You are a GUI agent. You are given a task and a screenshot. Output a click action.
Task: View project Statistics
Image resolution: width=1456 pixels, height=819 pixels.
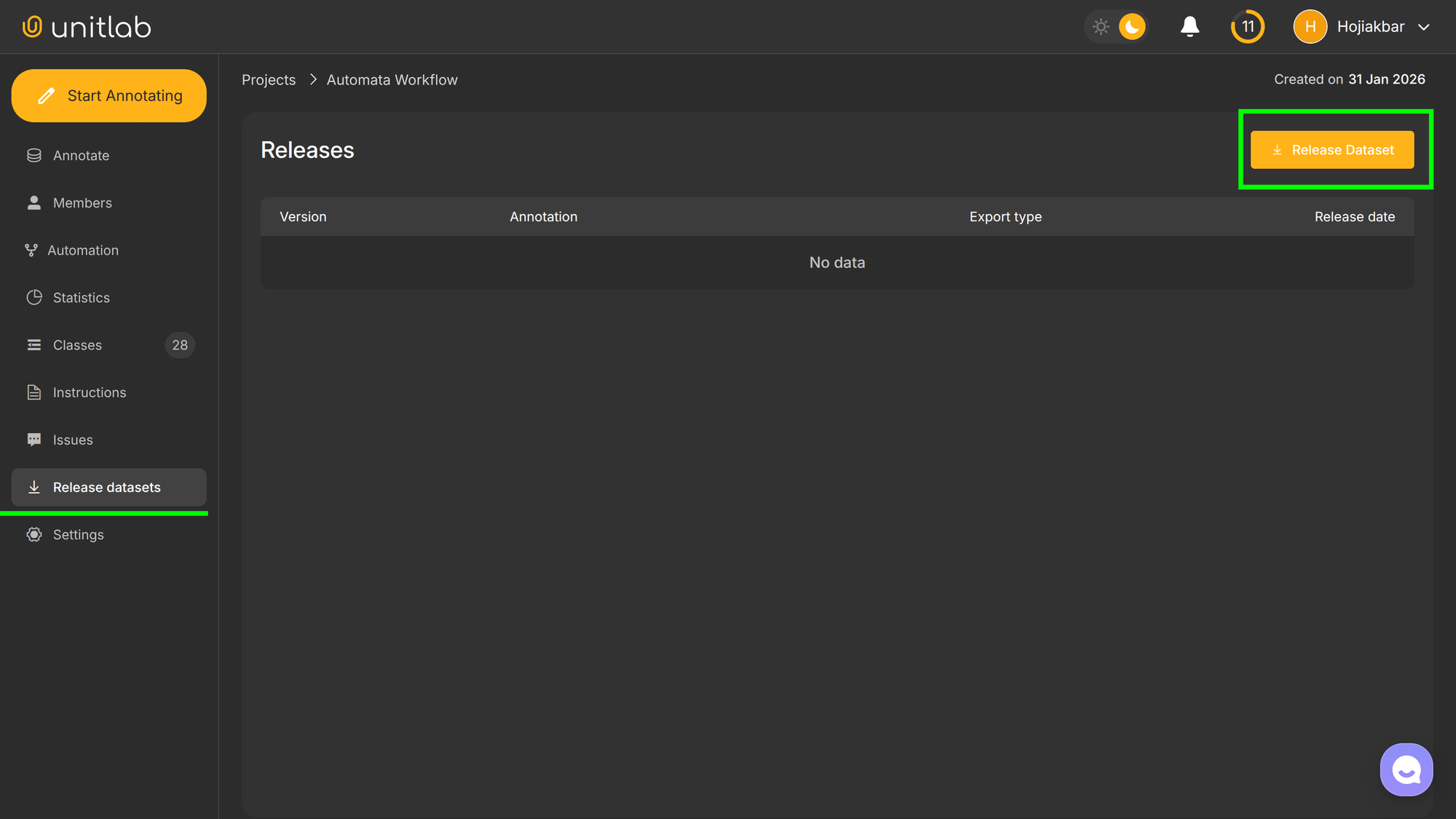82,297
